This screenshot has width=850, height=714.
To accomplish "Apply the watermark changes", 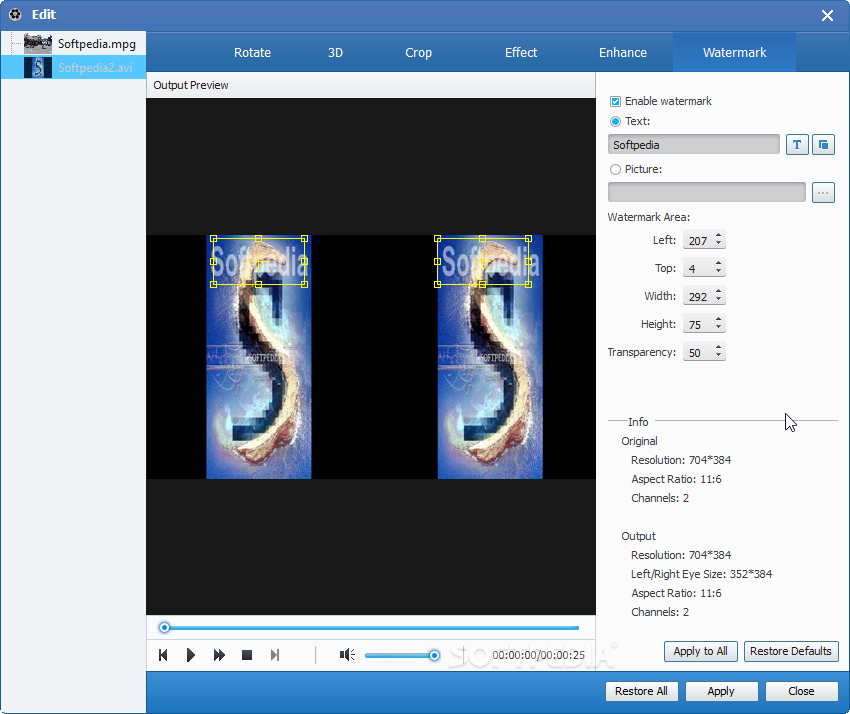I will pos(721,691).
